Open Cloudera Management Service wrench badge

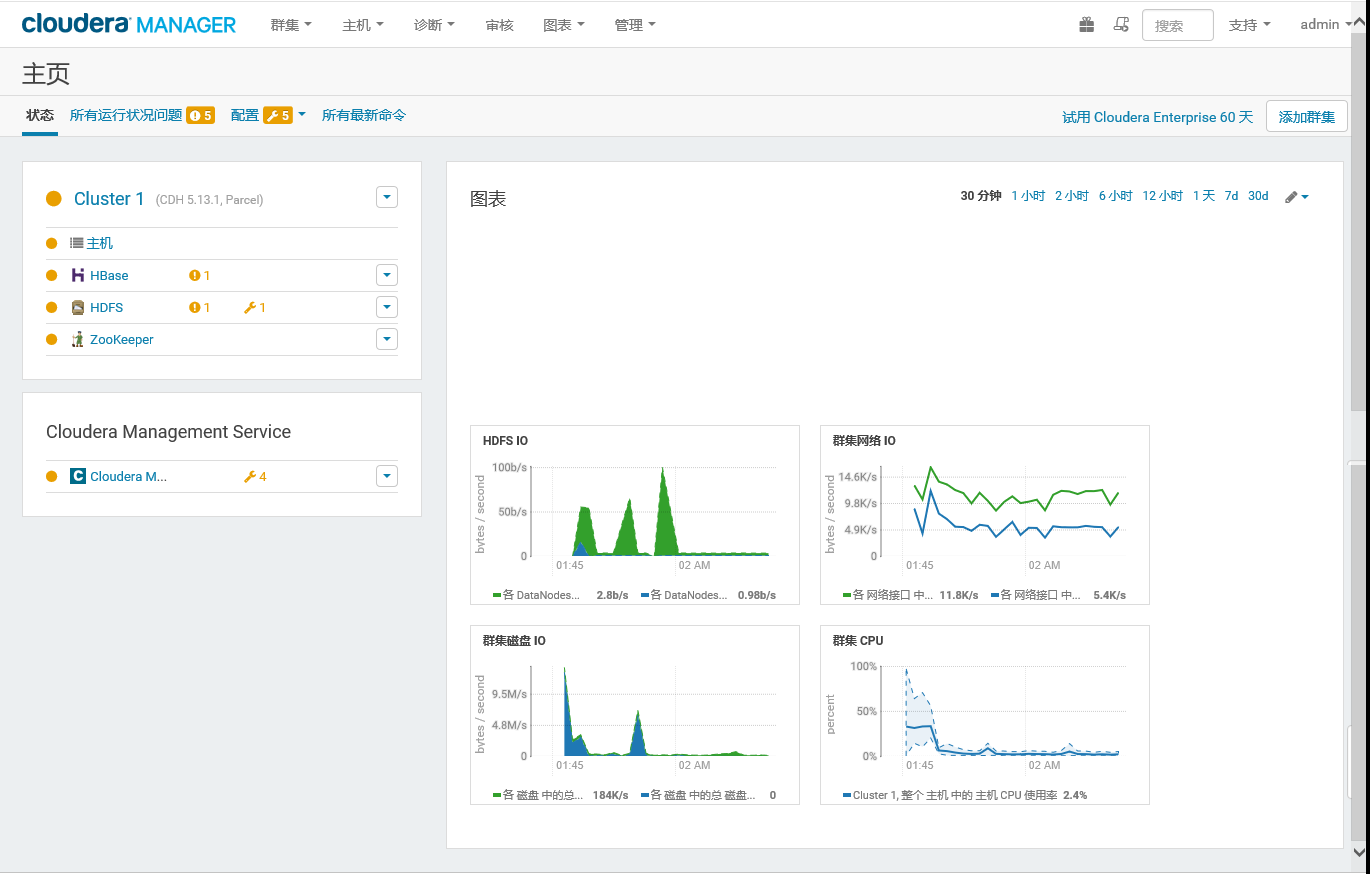point(255,477)
